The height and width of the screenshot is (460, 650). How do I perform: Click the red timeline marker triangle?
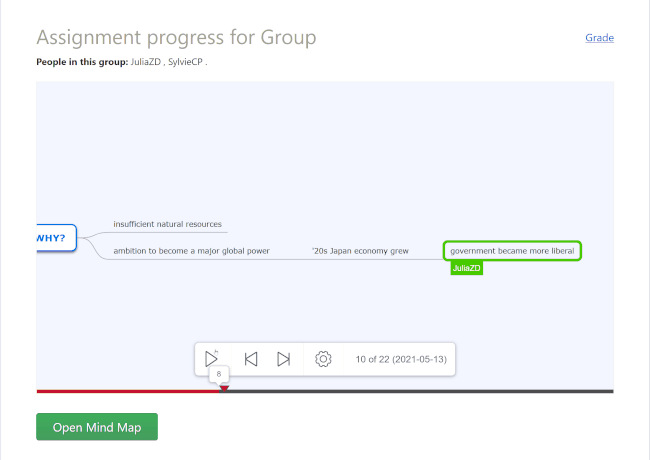point(224,388)
